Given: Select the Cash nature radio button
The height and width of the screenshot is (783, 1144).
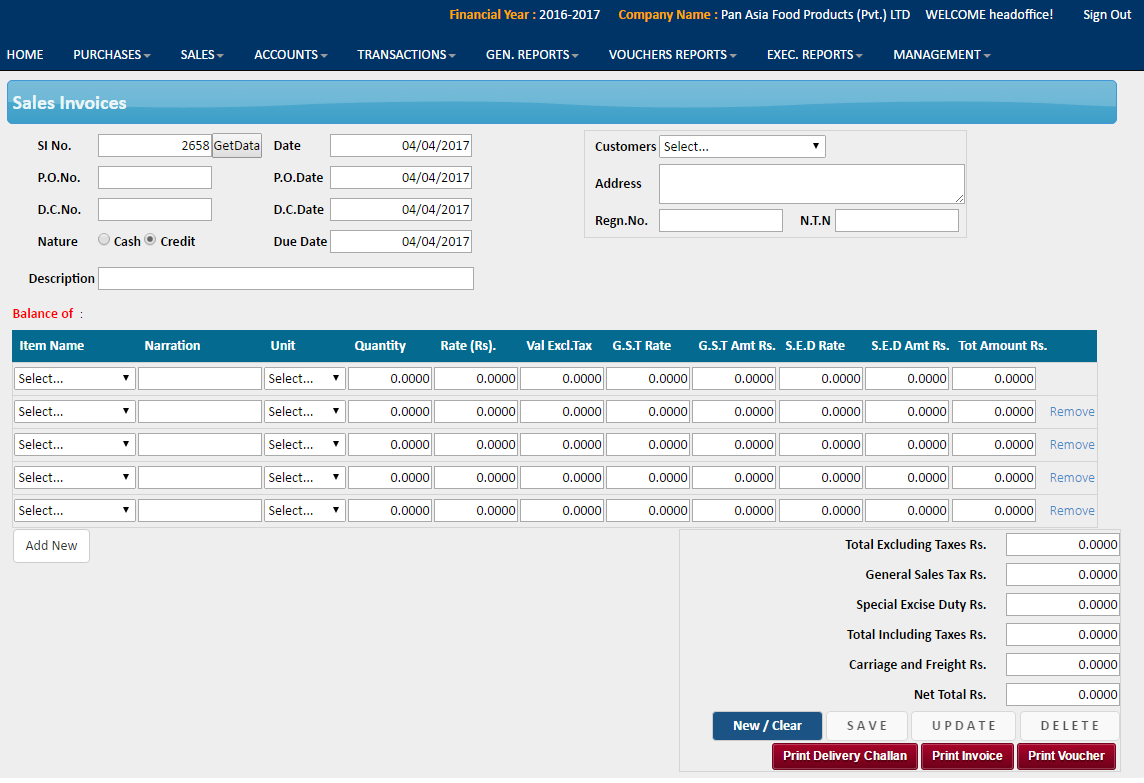Looking at the screenshot, I should [x=104, y=240].
